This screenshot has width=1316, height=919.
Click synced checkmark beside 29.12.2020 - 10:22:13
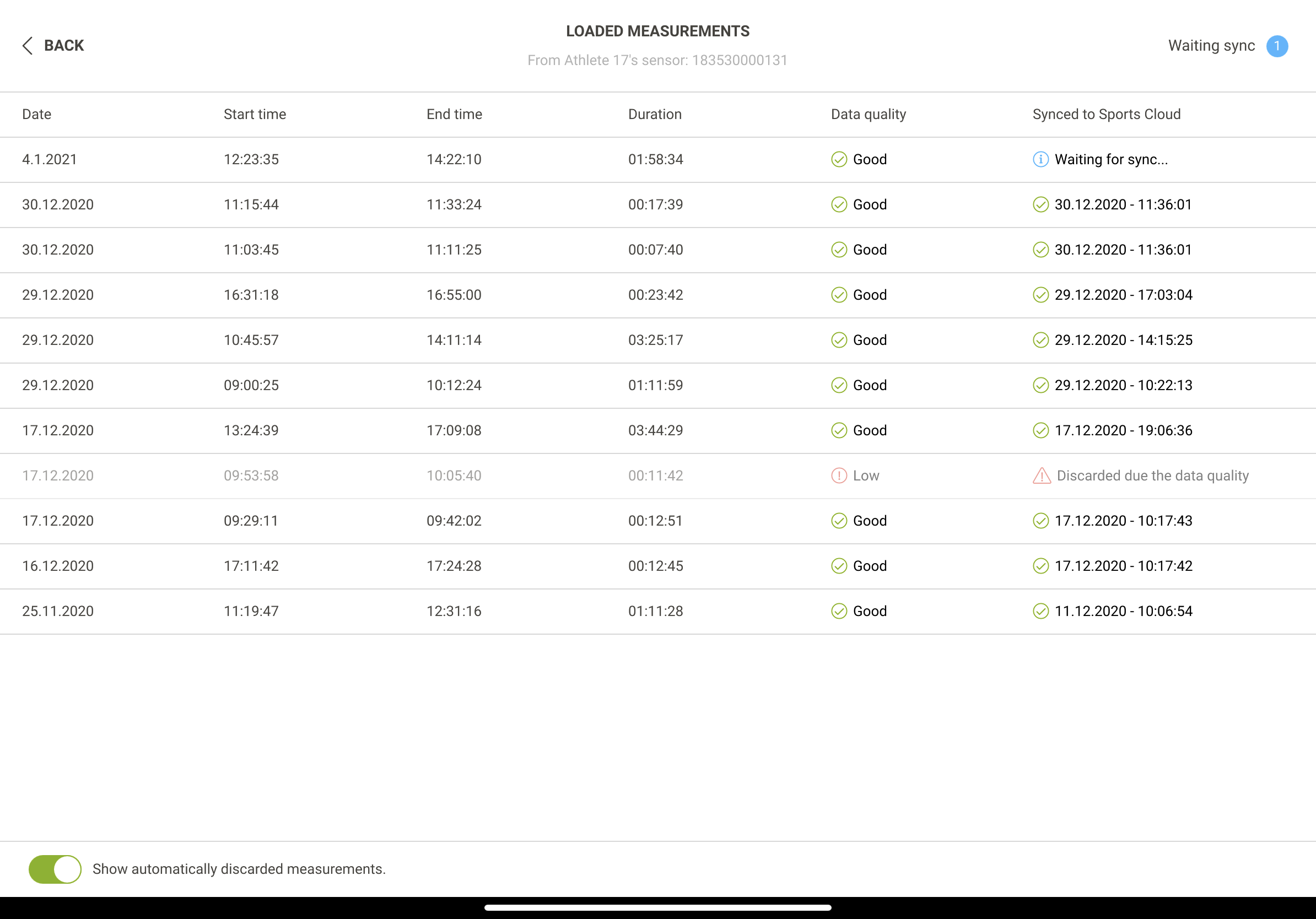[x=1040, y=386]
